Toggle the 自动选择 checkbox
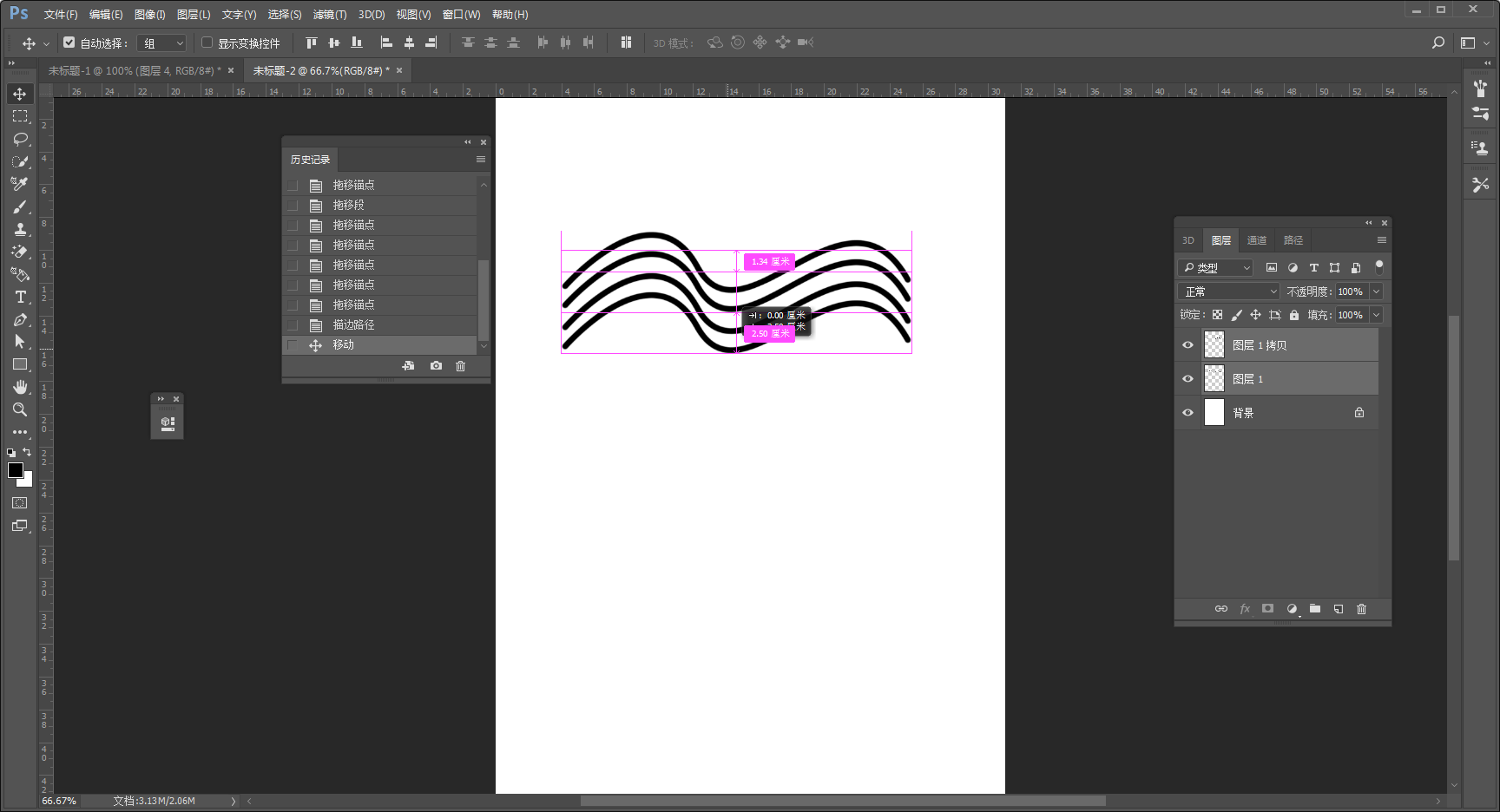1500x812 pixels. coord(69,42)
